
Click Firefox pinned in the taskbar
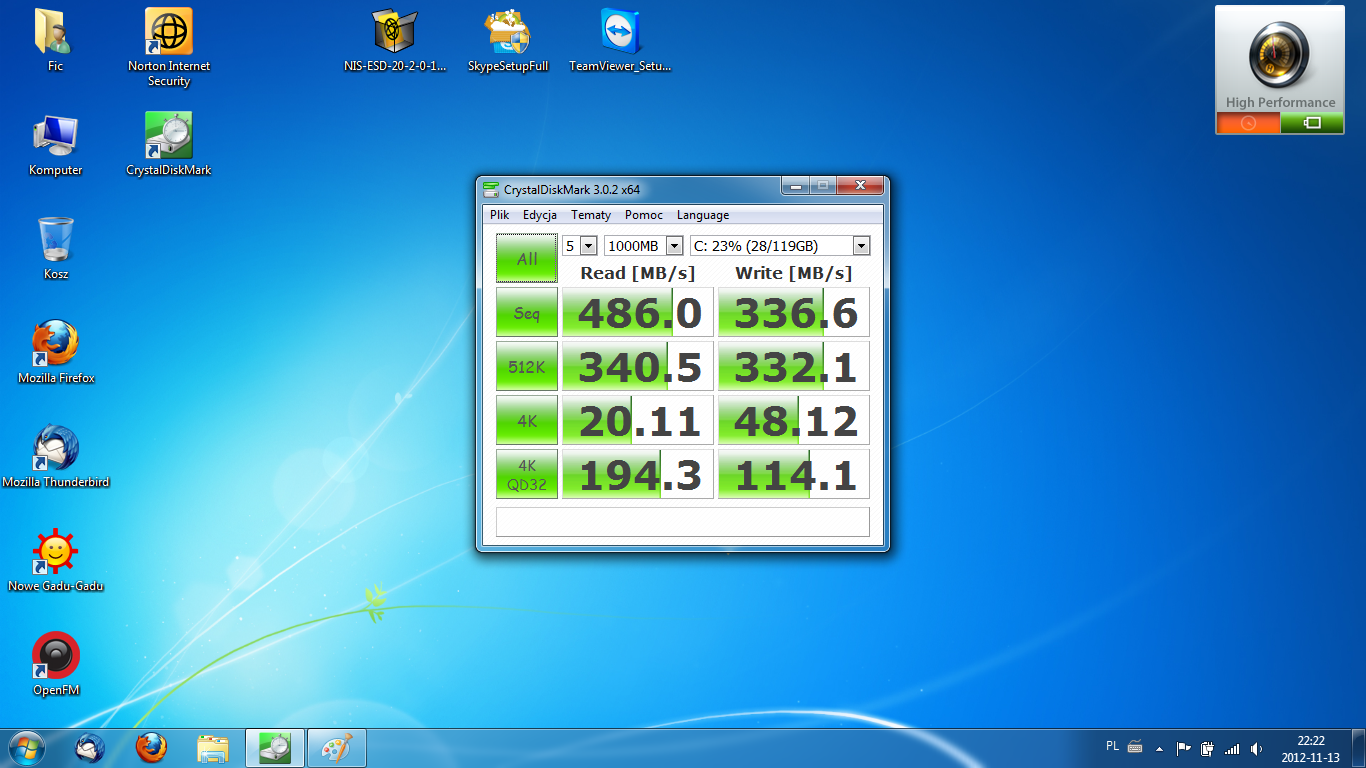pos(151,748)
